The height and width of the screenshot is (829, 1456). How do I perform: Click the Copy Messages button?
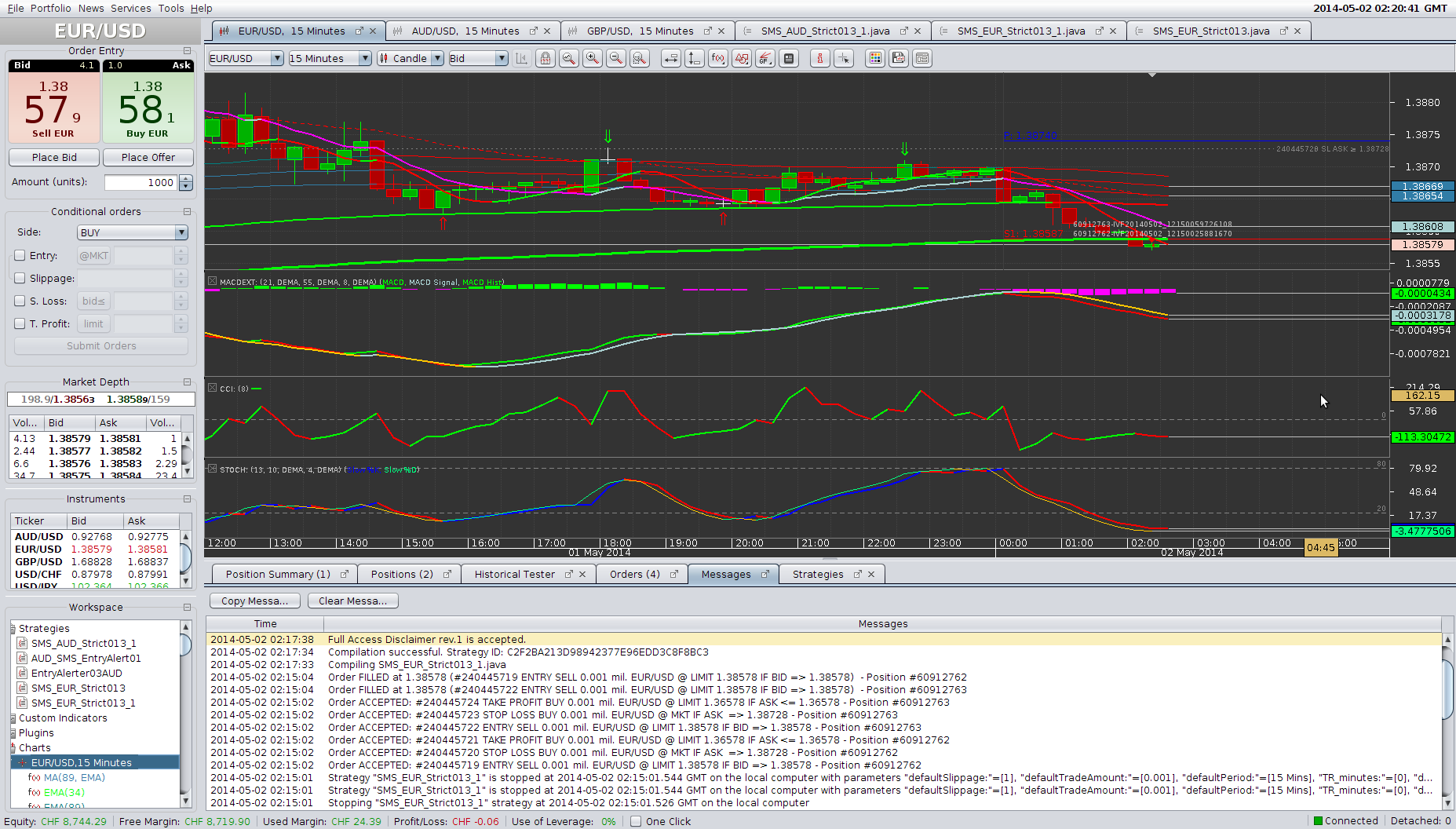click(x=254, y=601)
